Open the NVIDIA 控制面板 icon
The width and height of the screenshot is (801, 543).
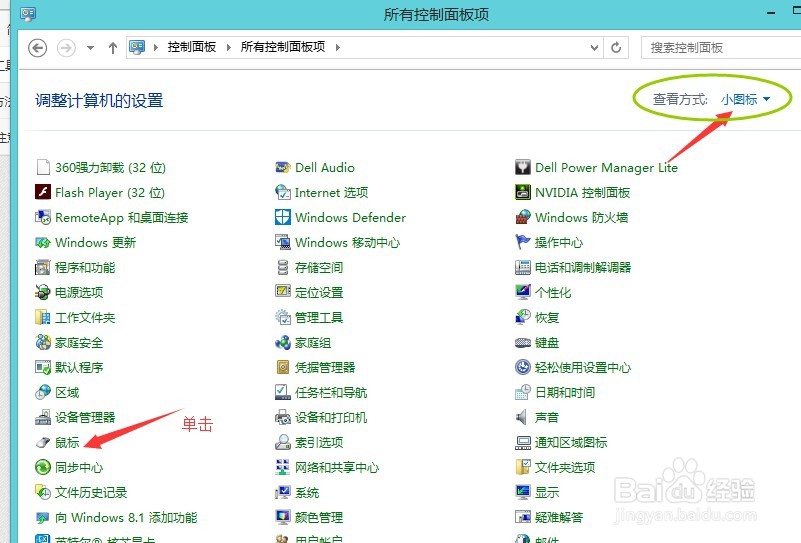tap(523, 192)
